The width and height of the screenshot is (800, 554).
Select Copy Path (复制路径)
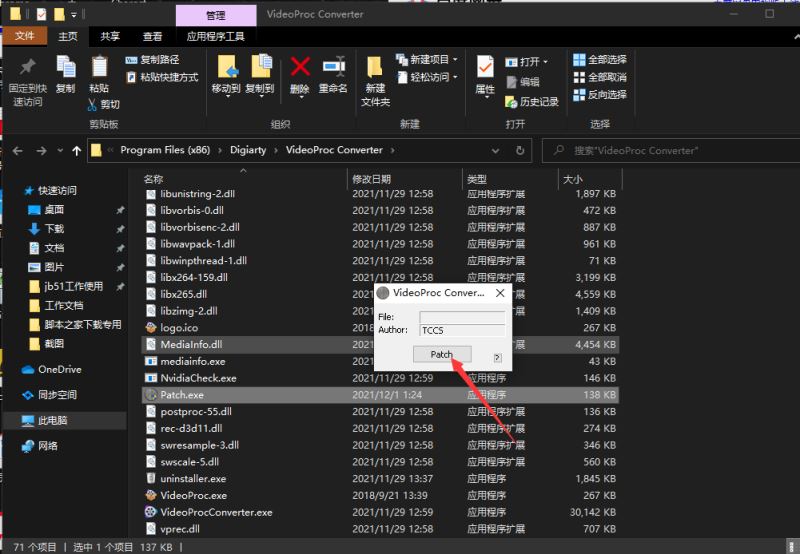point(152,60)
